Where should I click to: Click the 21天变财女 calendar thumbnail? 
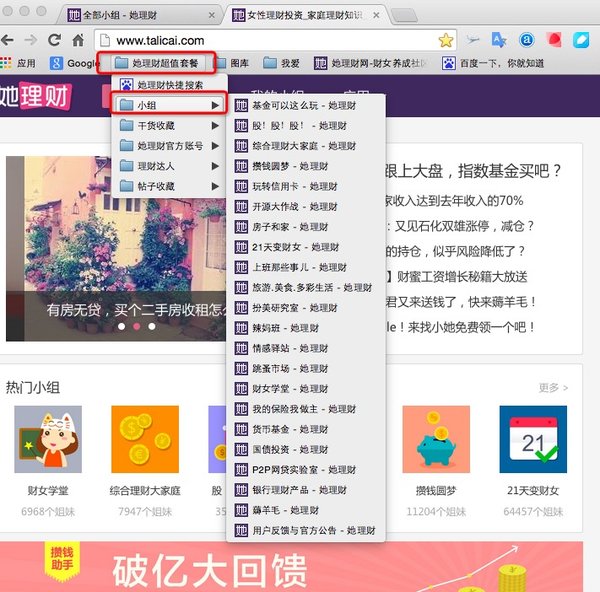[x=533, y=439]
